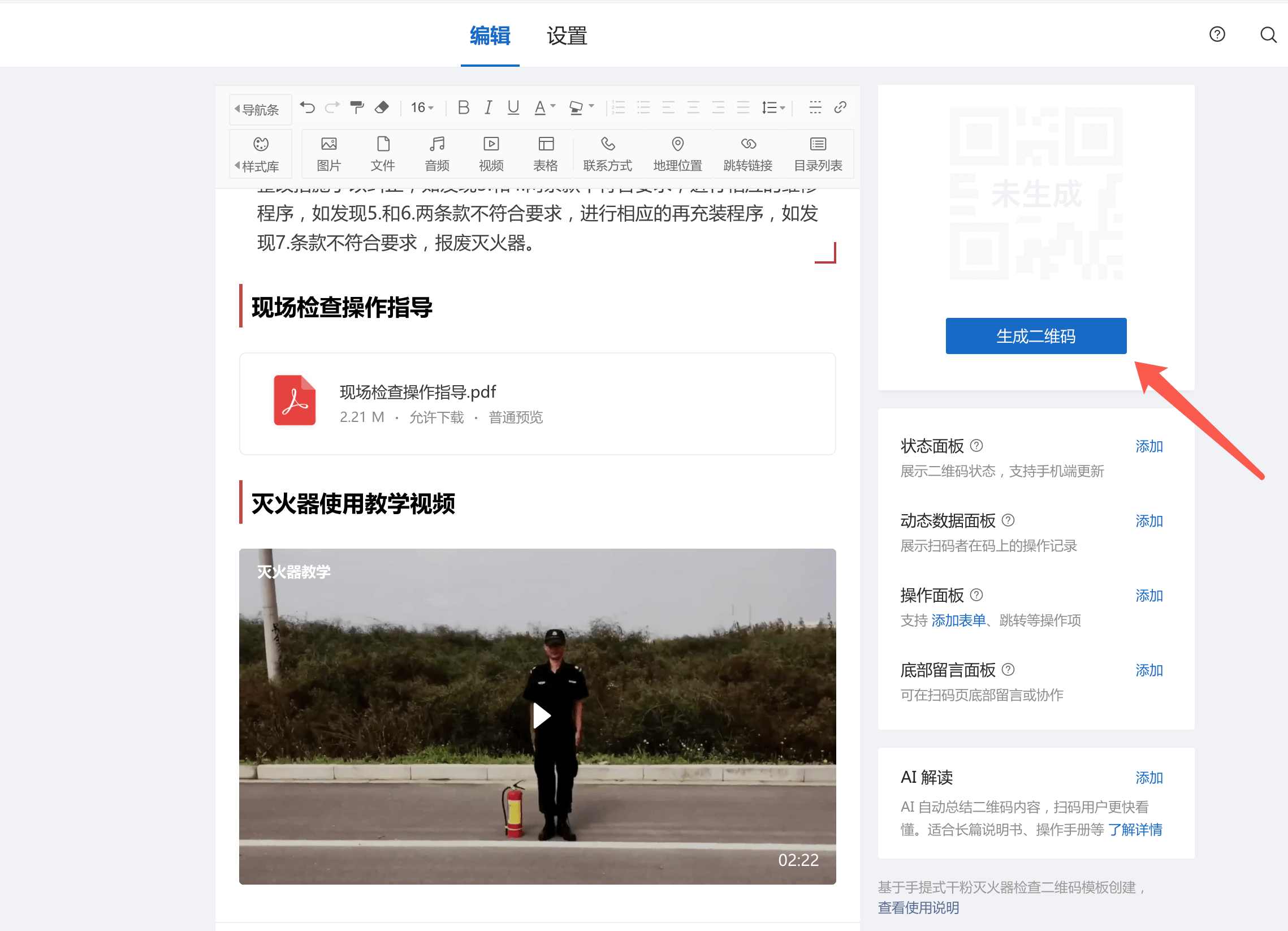Click the 现场检查操作指导 heading

click(342, 307)
